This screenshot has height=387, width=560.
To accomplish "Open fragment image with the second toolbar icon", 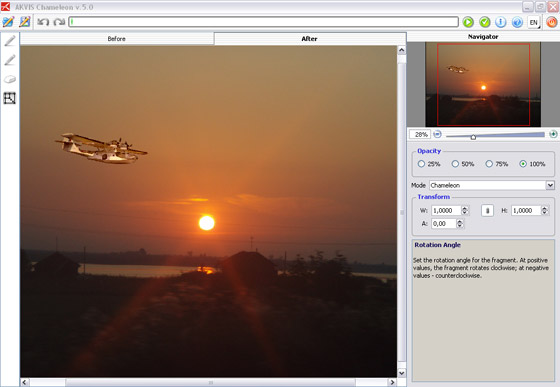I will (25, 22).
